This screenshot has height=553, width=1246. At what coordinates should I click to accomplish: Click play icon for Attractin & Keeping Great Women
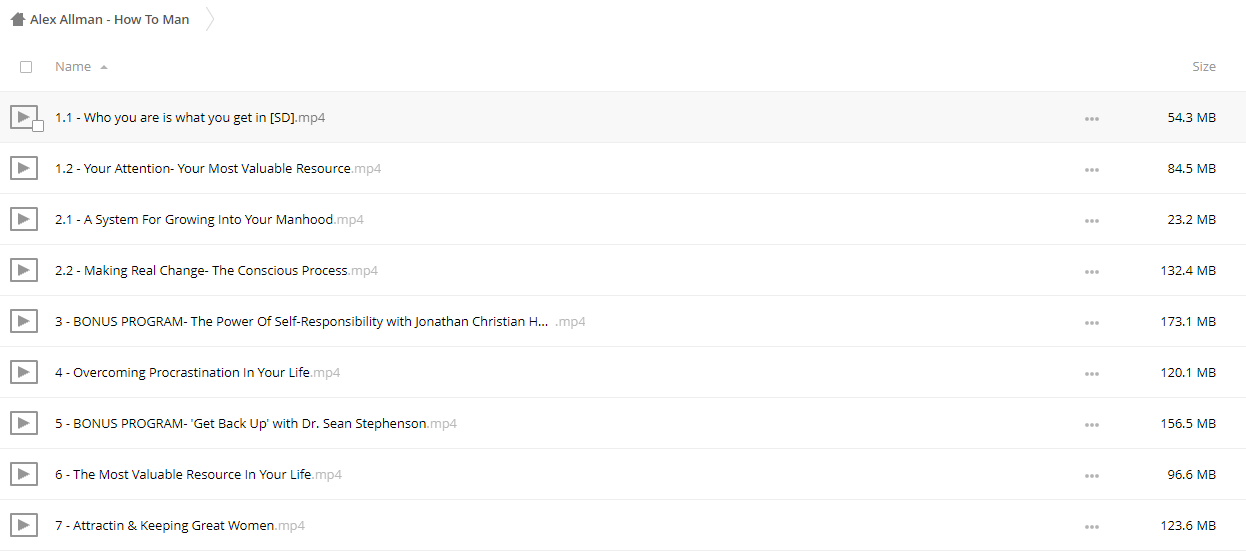24,525
